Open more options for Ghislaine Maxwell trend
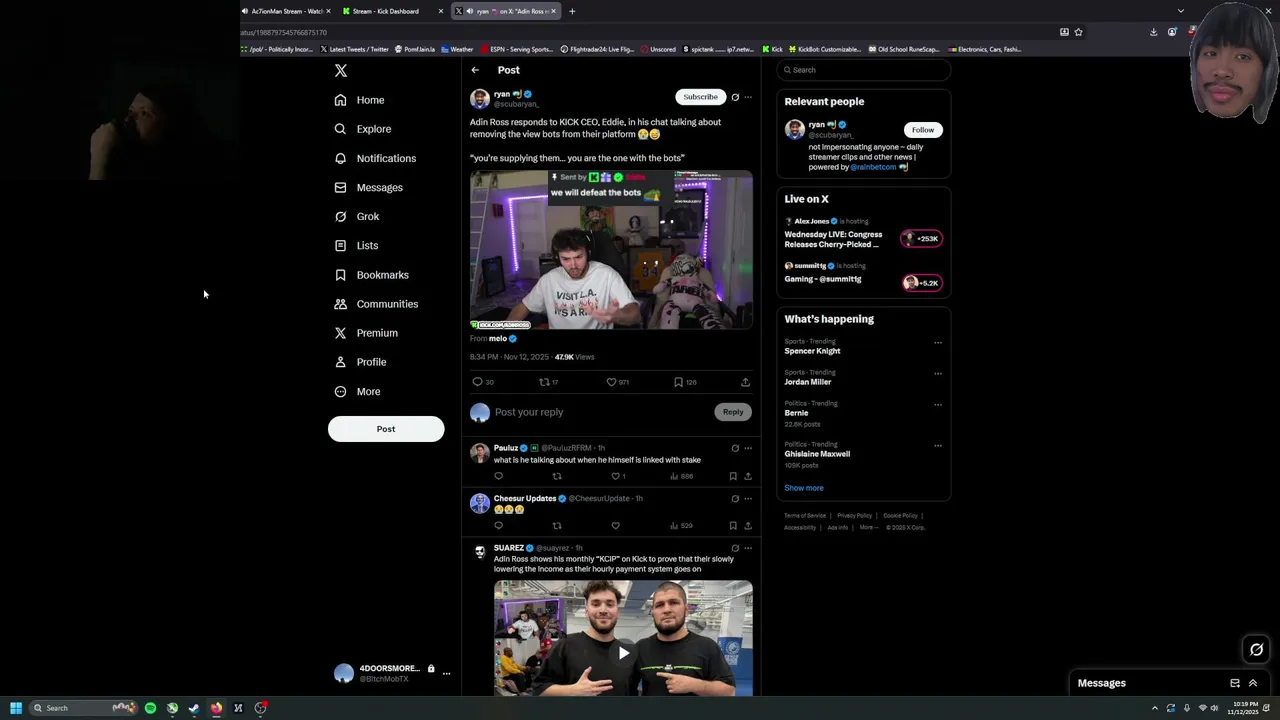 coord(938,446)
